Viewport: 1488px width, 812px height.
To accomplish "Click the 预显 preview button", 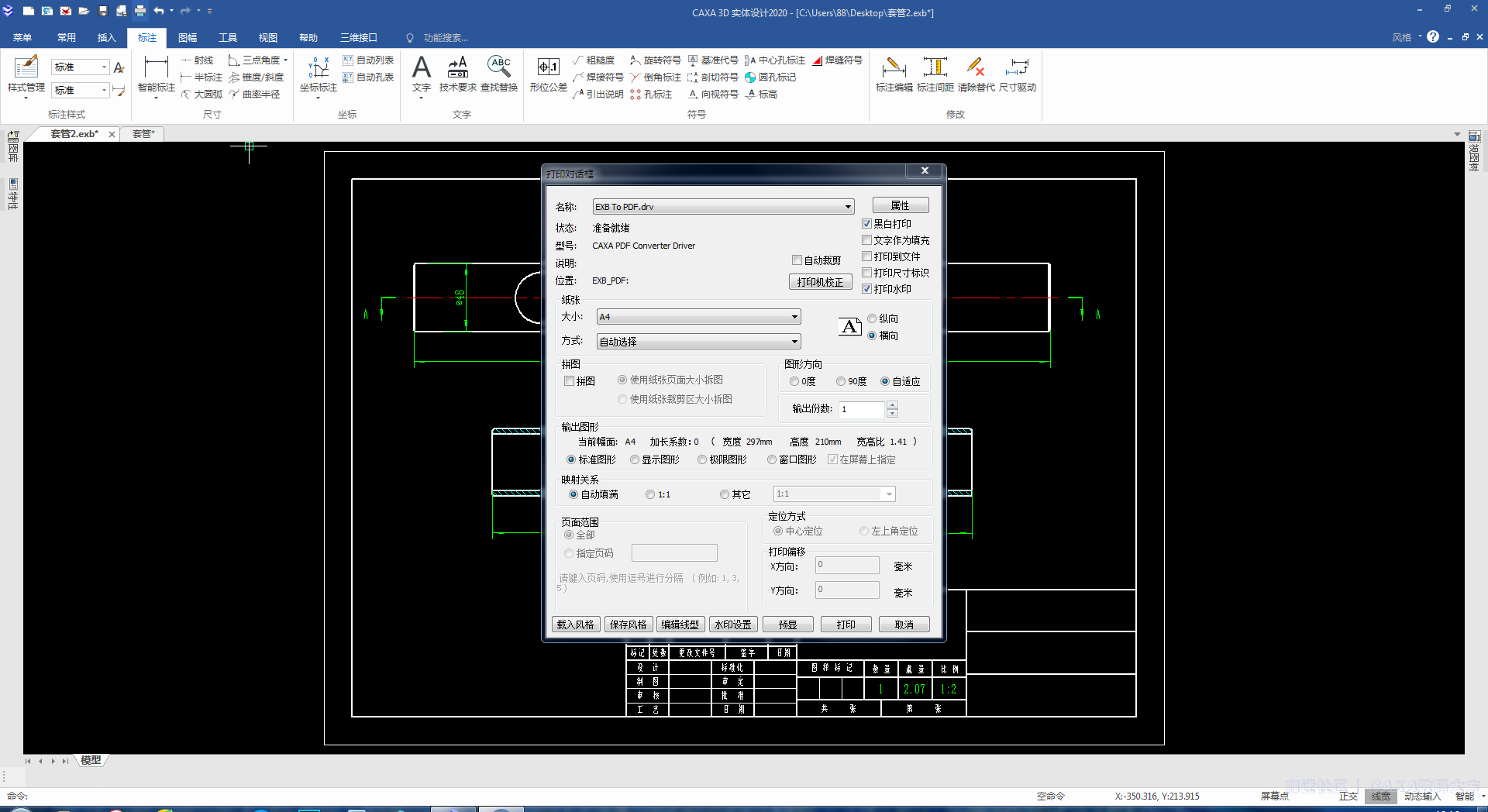I will coord(788,624).
